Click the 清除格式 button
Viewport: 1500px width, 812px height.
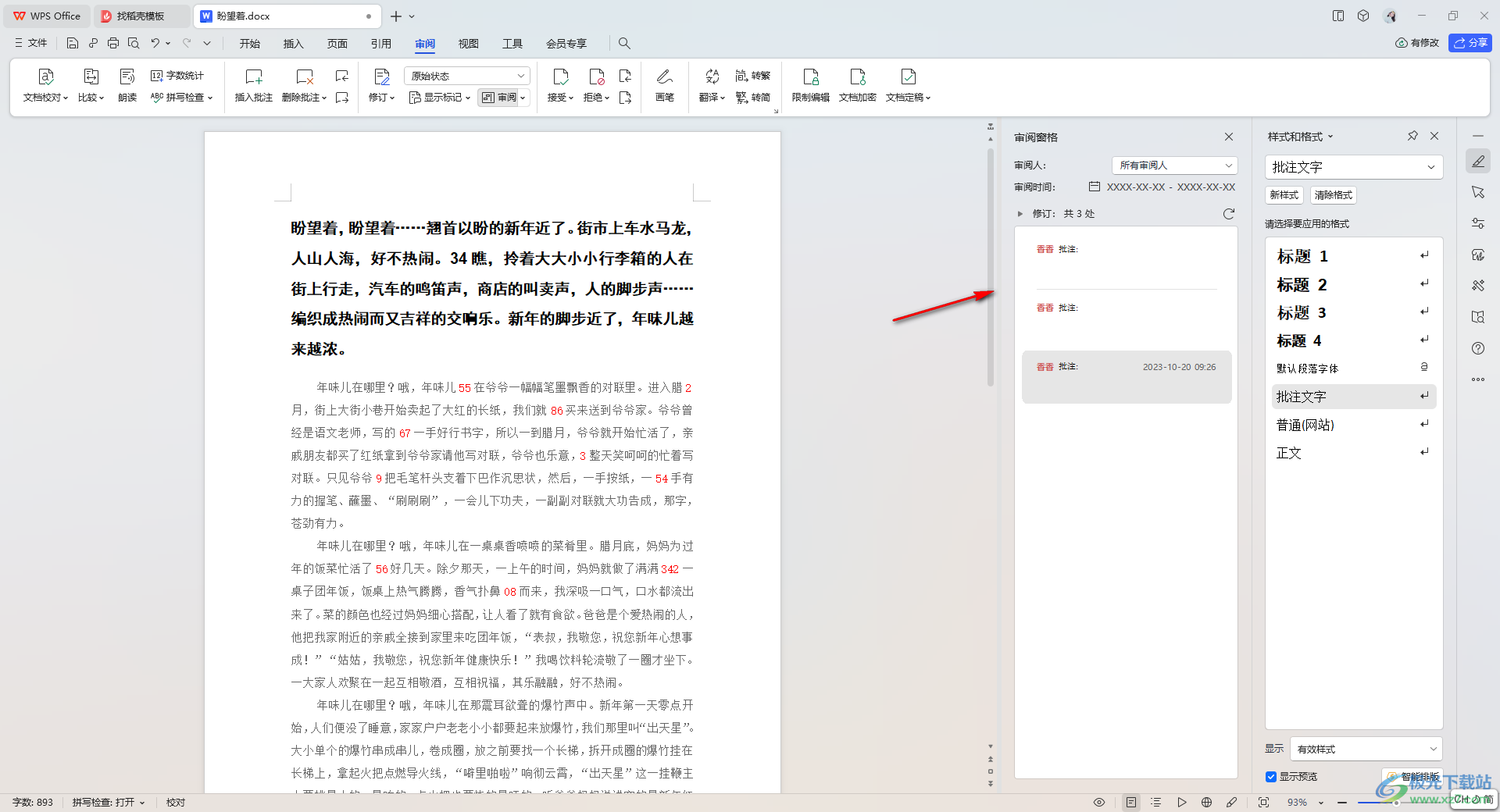(x=1334, y=195)
